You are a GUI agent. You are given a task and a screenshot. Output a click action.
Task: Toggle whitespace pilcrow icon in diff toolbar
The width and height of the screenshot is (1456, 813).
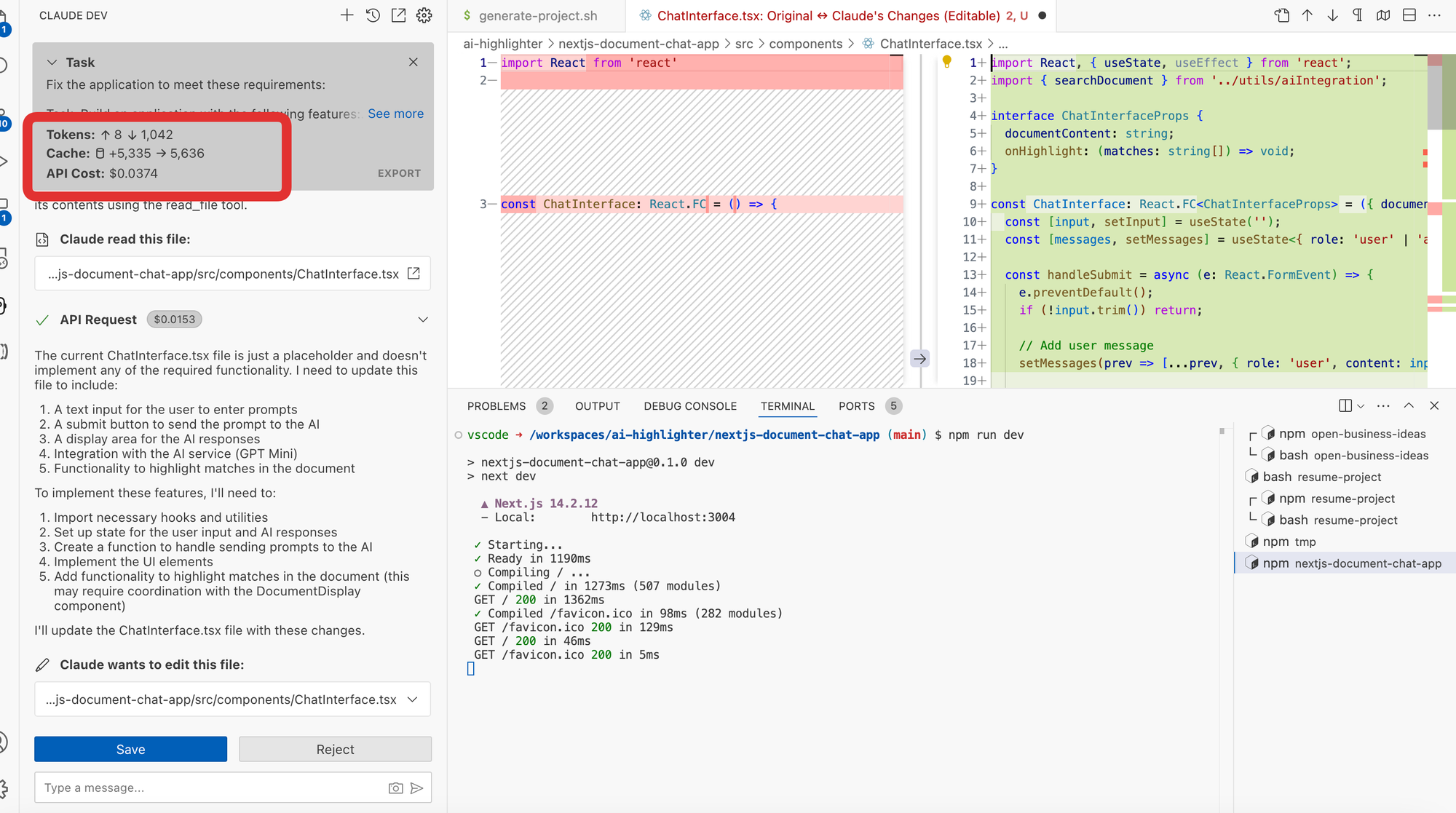pyautogui.click(x=1357, y=15)
